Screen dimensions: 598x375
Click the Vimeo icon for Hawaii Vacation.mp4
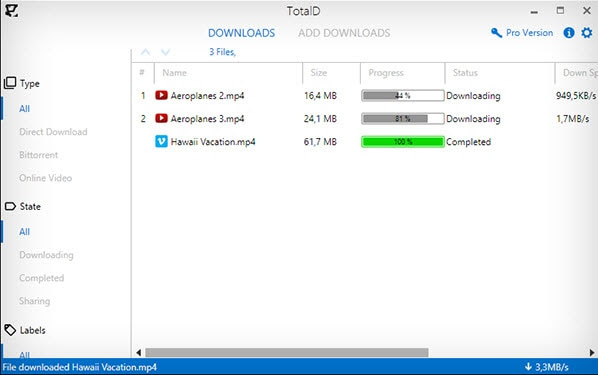(161, 142)
